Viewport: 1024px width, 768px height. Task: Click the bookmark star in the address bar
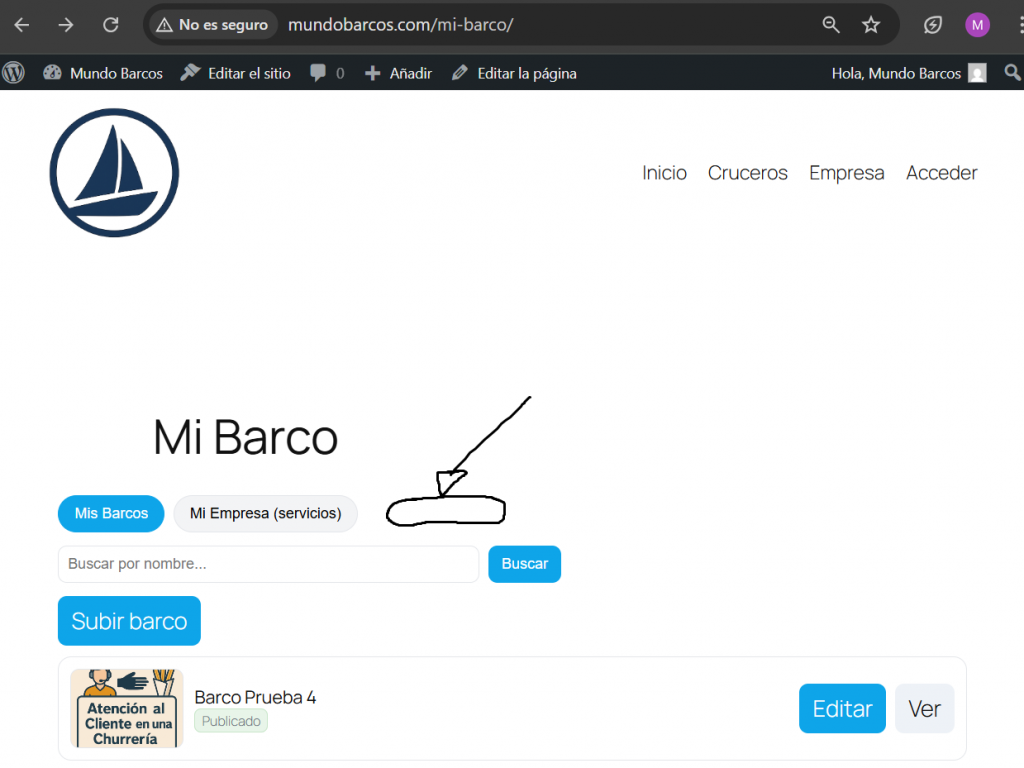coord(870,24)
